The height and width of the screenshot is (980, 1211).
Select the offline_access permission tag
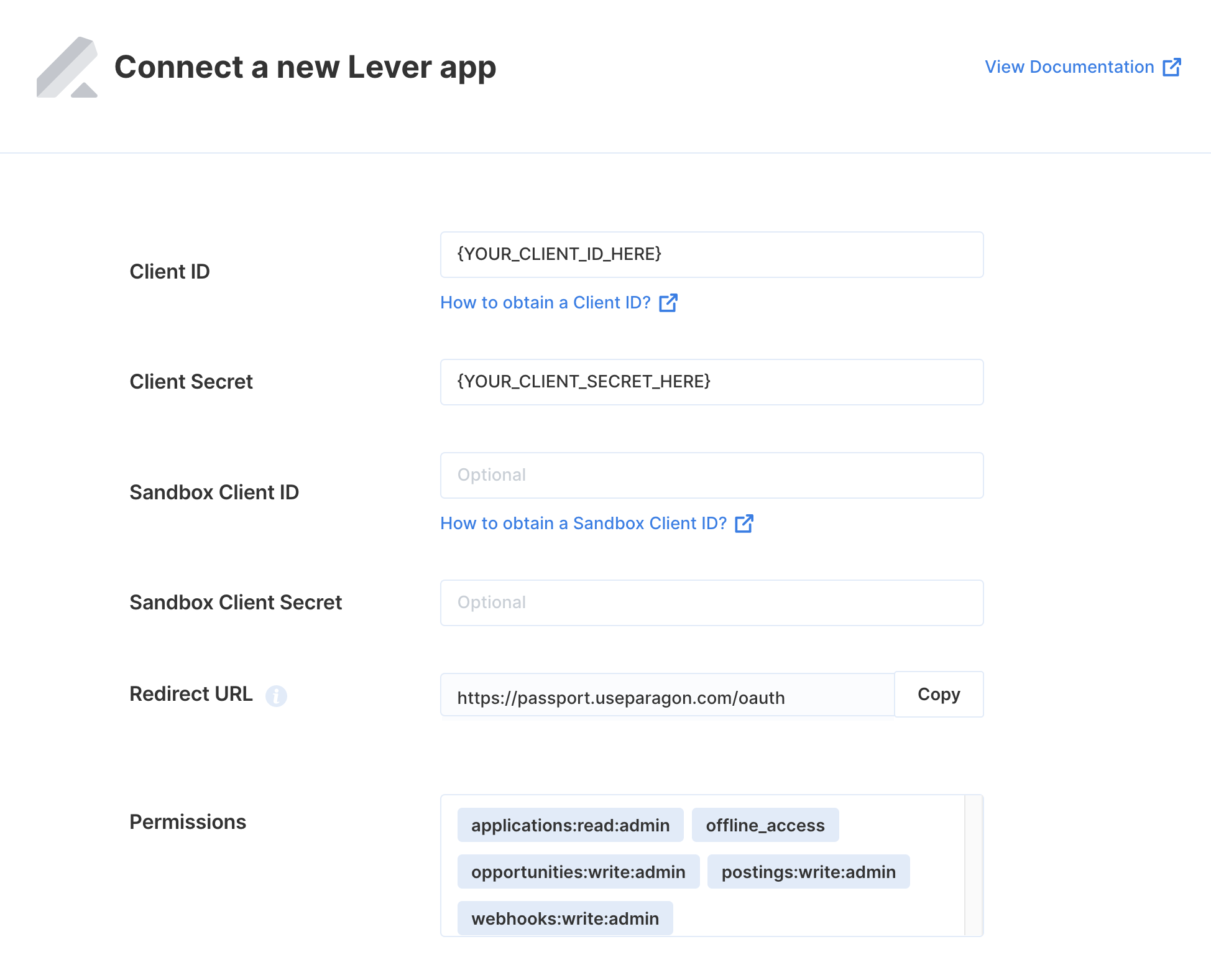click(x=765, y=825)
